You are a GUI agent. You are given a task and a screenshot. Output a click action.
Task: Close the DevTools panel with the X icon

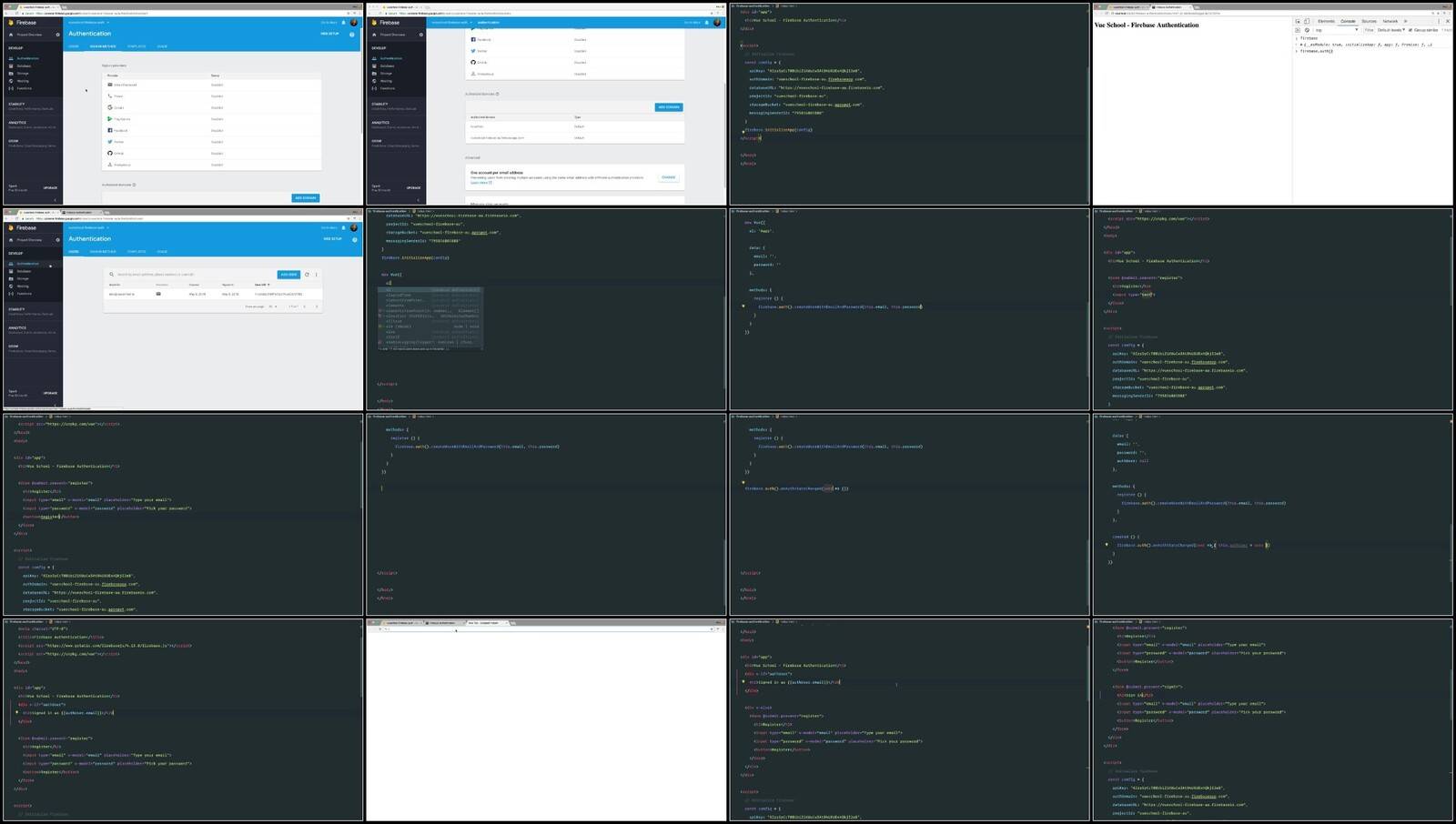point(1448,21)
